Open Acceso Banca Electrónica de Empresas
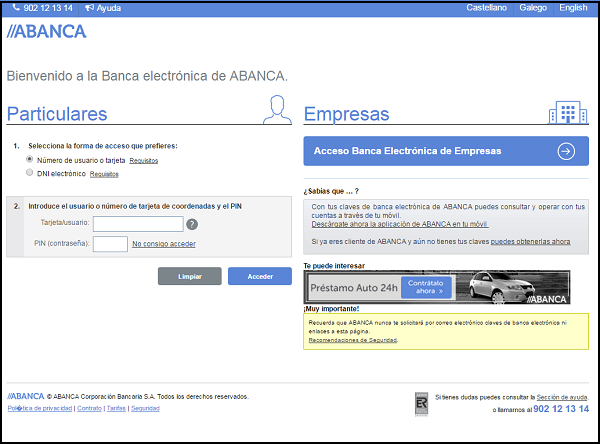 (x=446, y=151)
